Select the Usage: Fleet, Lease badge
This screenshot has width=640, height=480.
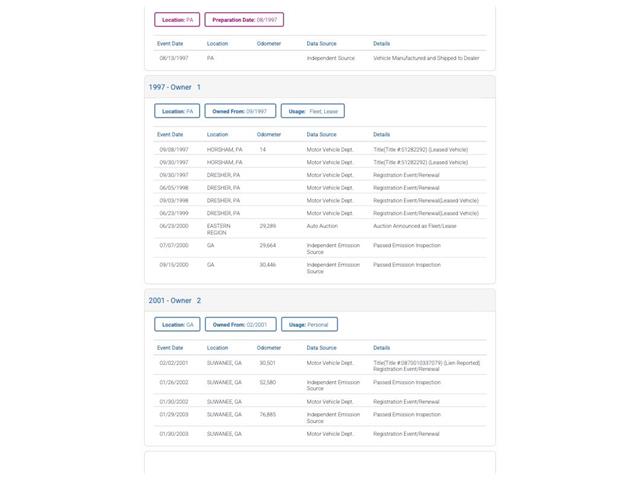point(313,111)
